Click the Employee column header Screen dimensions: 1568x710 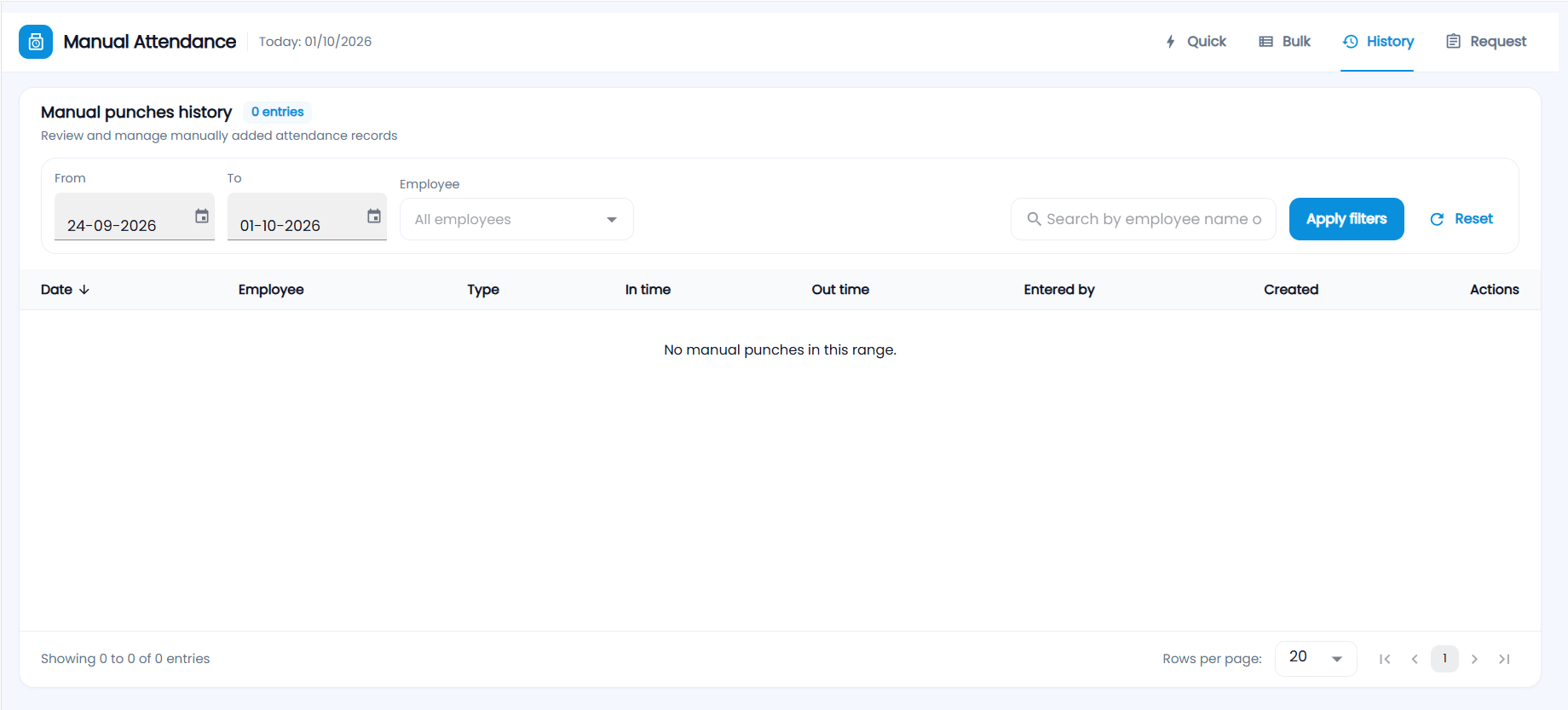click(x=271, y=290)
